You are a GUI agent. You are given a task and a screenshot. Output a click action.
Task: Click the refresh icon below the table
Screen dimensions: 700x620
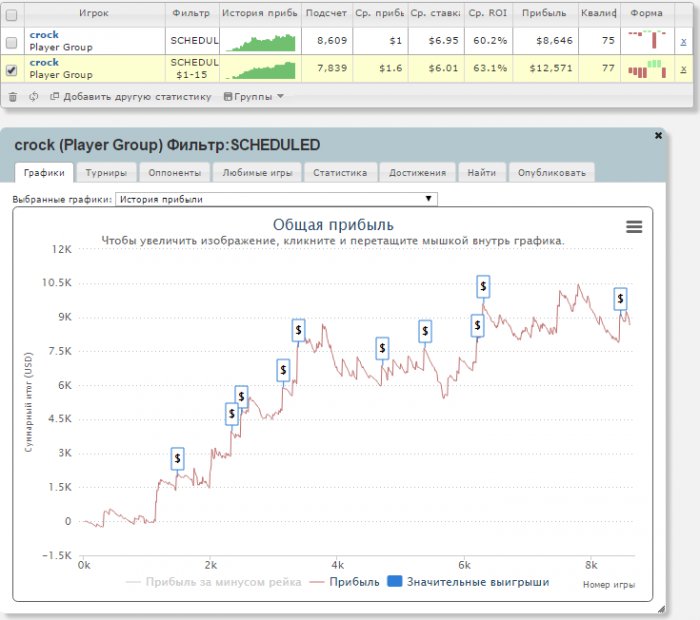(34, 96)
